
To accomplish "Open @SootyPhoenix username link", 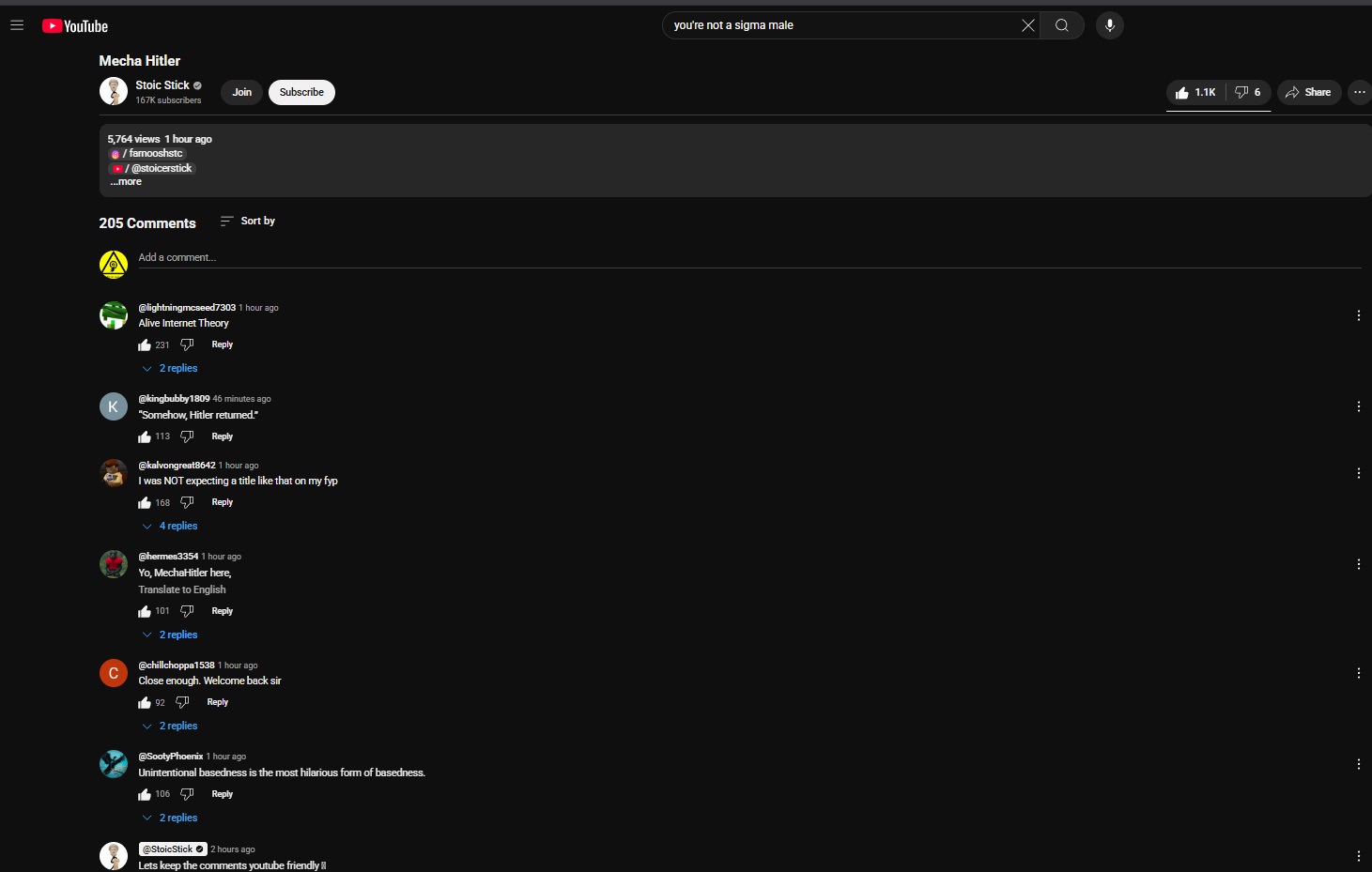I will (x=171, y=757).
